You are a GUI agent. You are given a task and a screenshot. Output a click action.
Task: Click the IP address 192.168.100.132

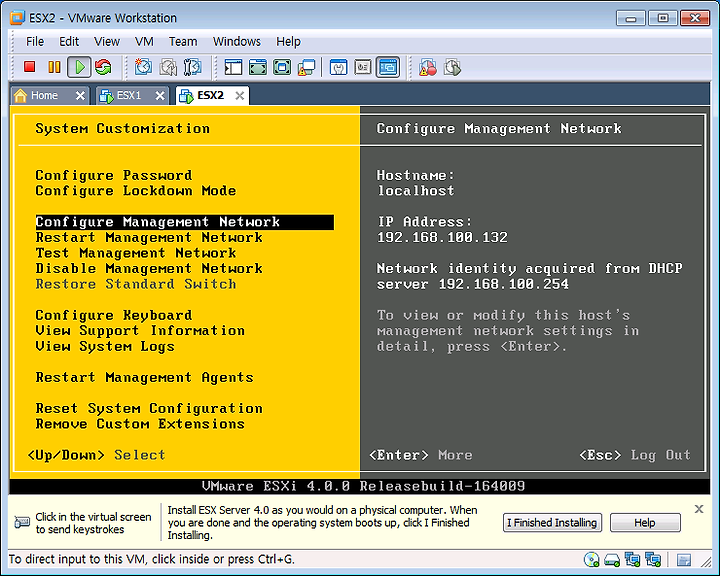click(x=442, y=237)
